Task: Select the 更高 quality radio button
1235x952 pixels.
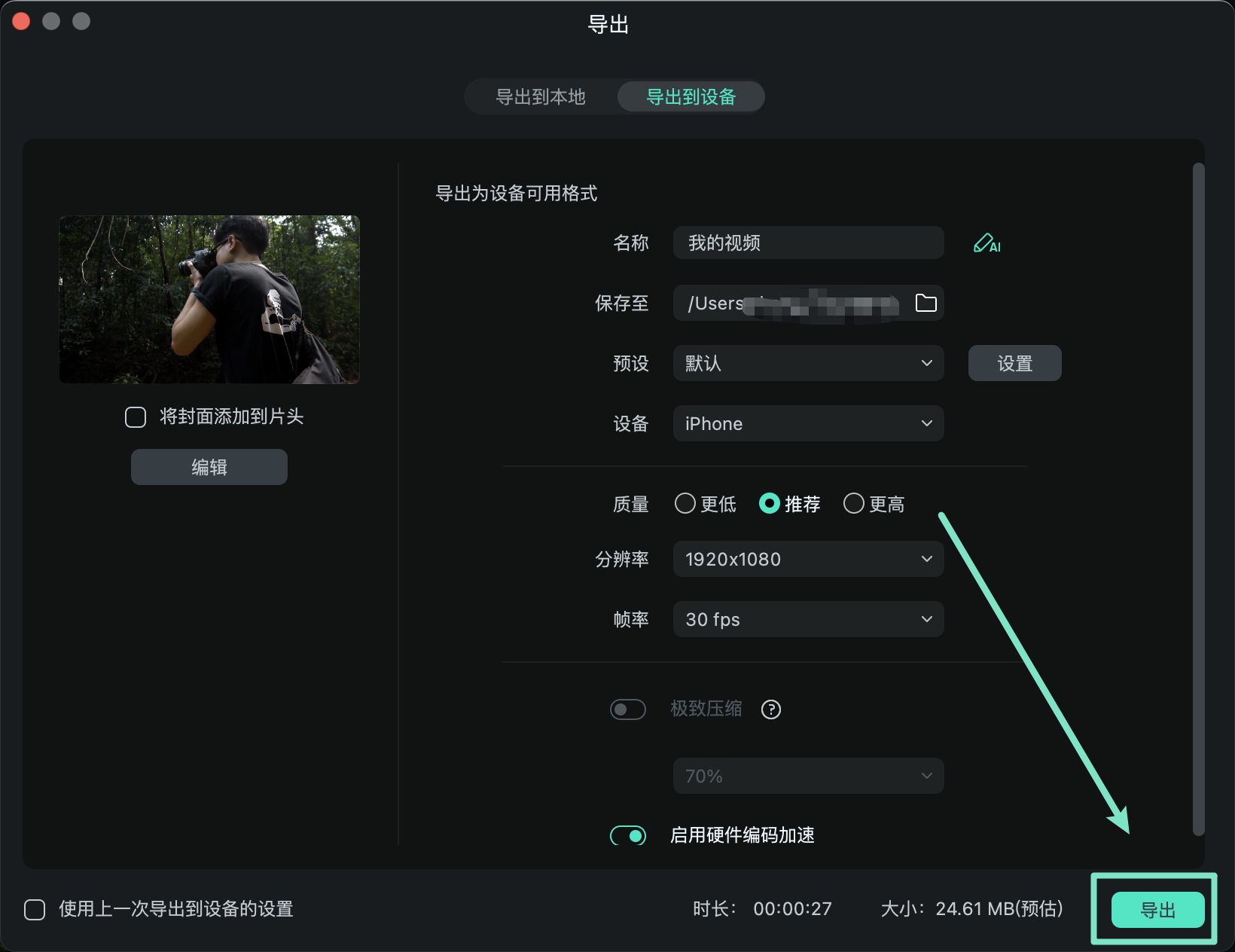Action: coord(853,504)
